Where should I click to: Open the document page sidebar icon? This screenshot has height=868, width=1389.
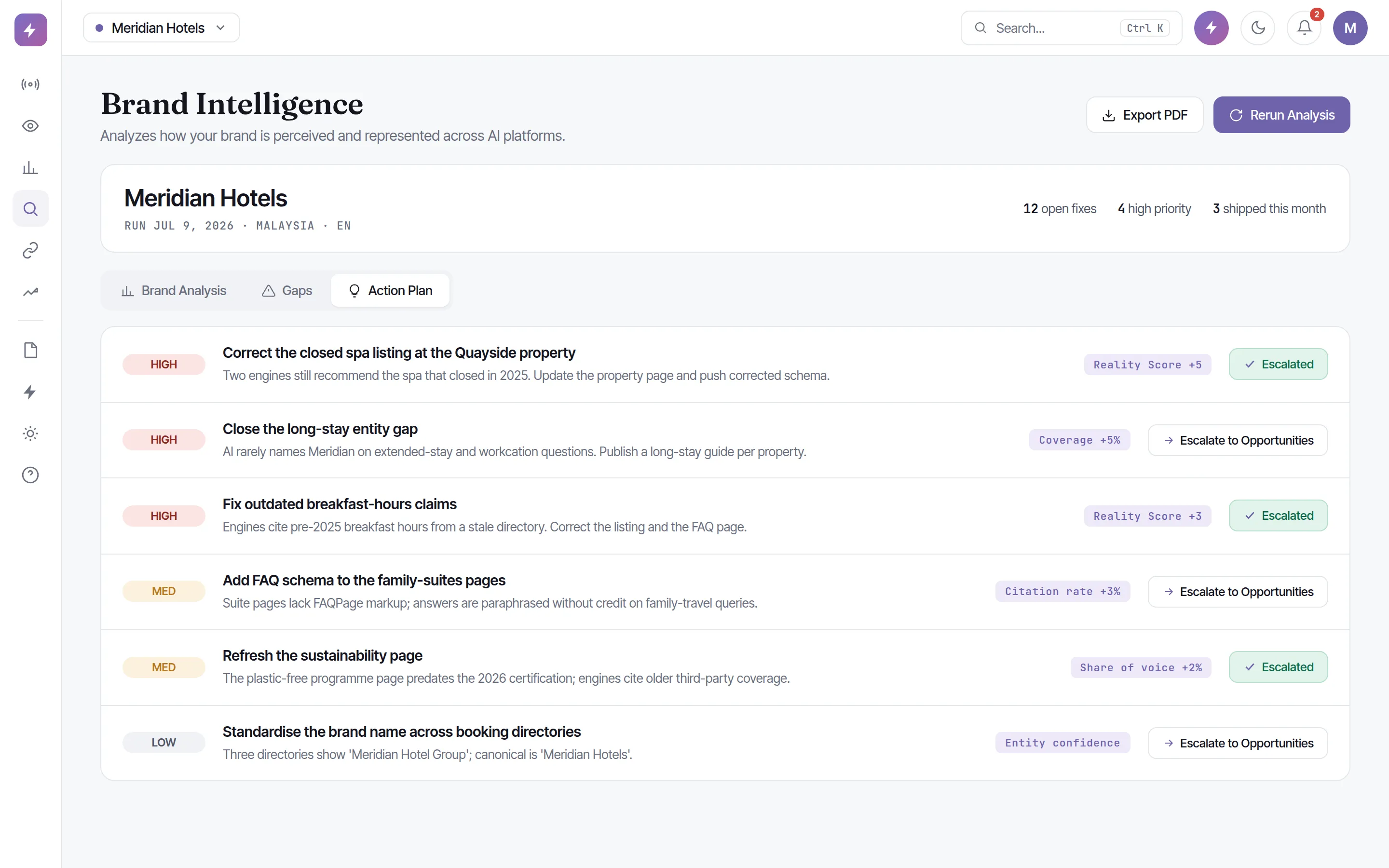(x=30, y=350)
